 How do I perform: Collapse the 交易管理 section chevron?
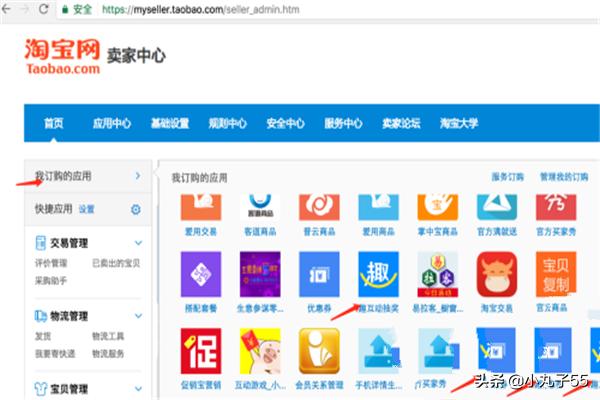138,243
